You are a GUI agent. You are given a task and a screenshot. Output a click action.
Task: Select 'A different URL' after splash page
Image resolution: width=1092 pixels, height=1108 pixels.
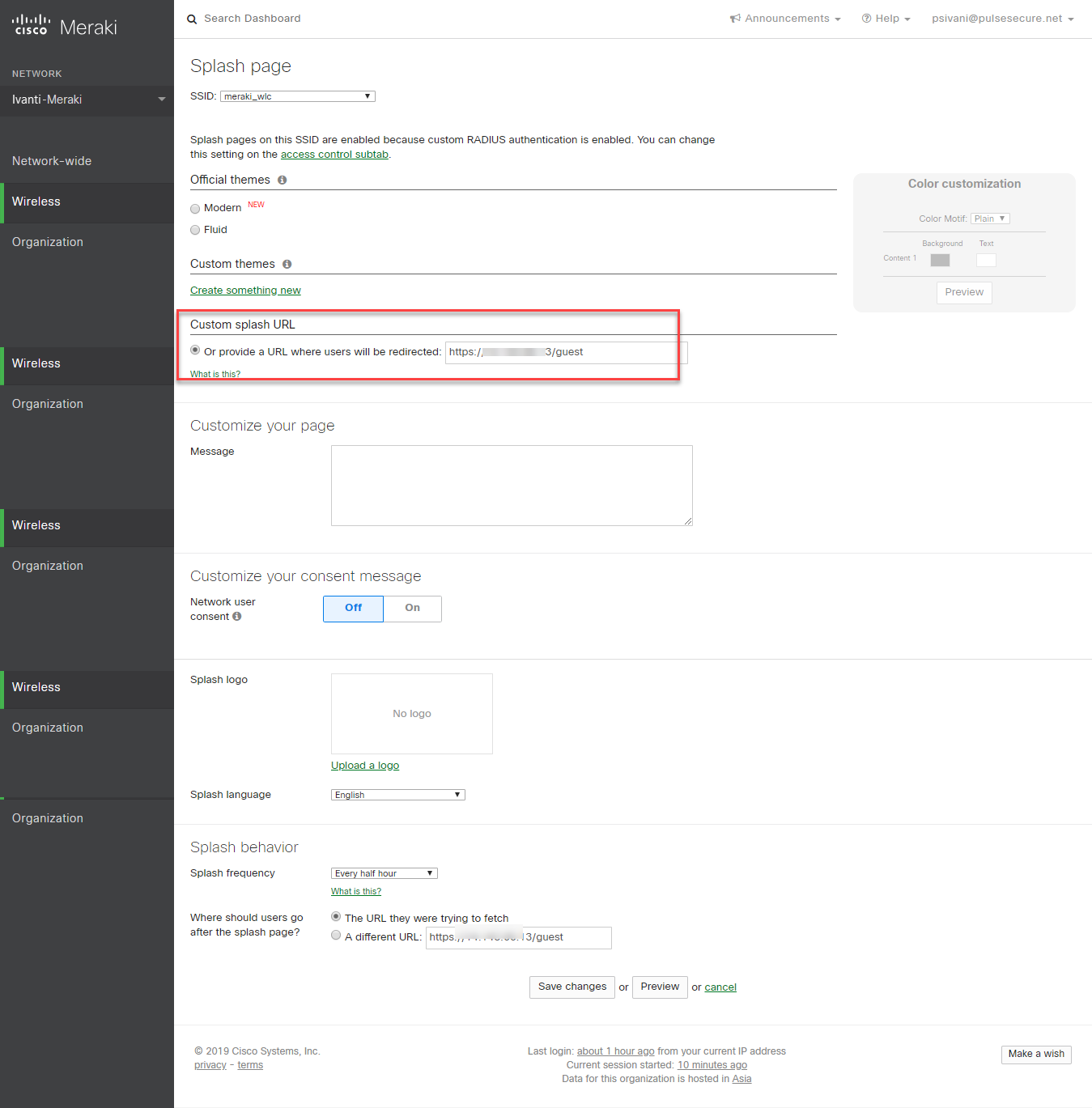coord(336,935)
